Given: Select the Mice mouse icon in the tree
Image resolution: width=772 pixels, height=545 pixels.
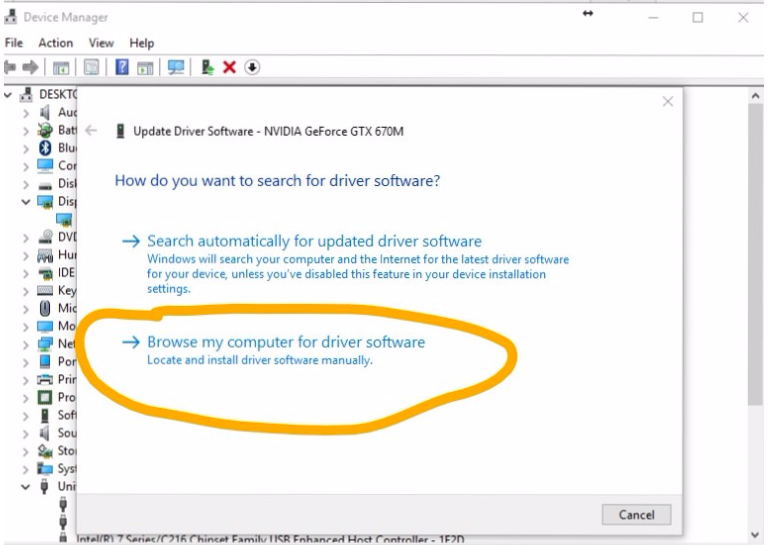Looking at the screenshot, I should [x=45, y=308].
